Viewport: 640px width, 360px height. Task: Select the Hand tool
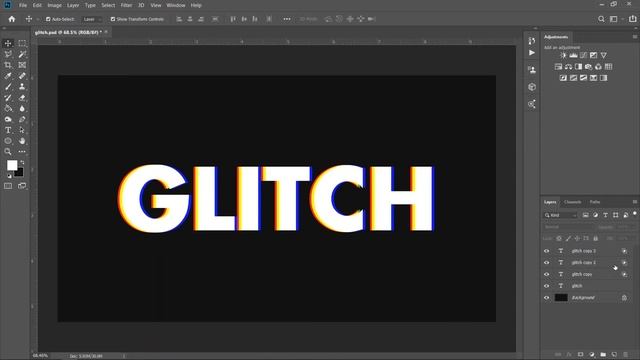click(x=22, y=141)
